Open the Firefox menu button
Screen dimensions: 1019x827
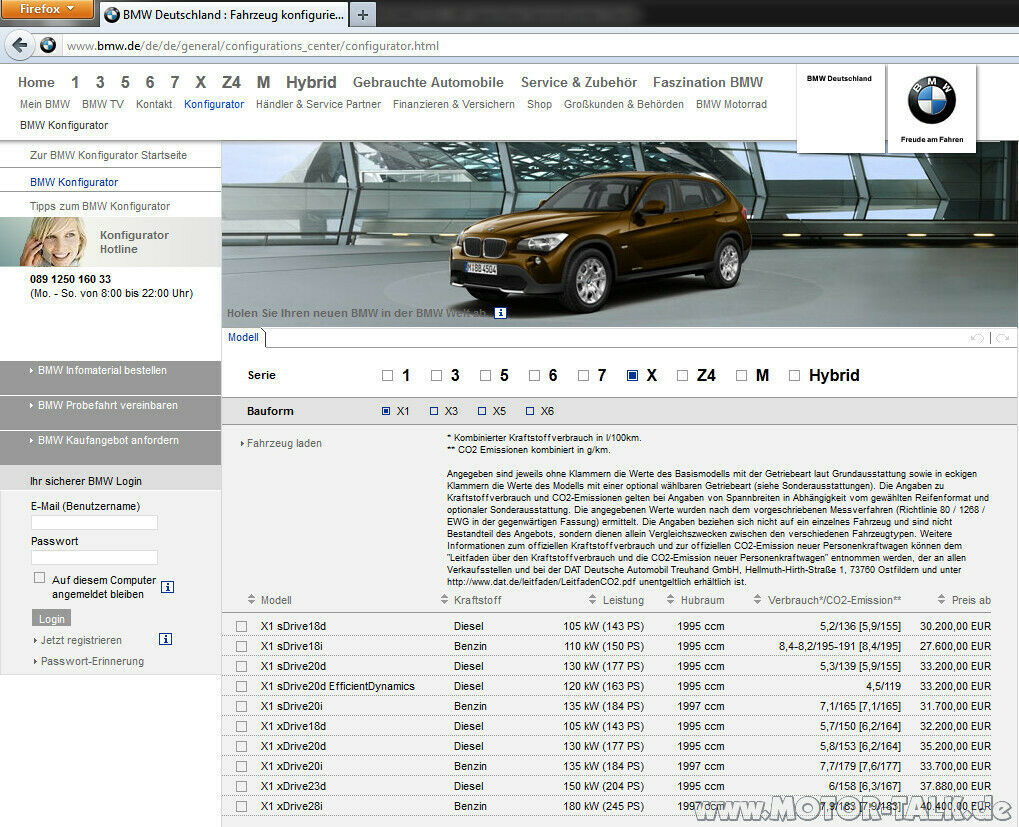[45, 9]
